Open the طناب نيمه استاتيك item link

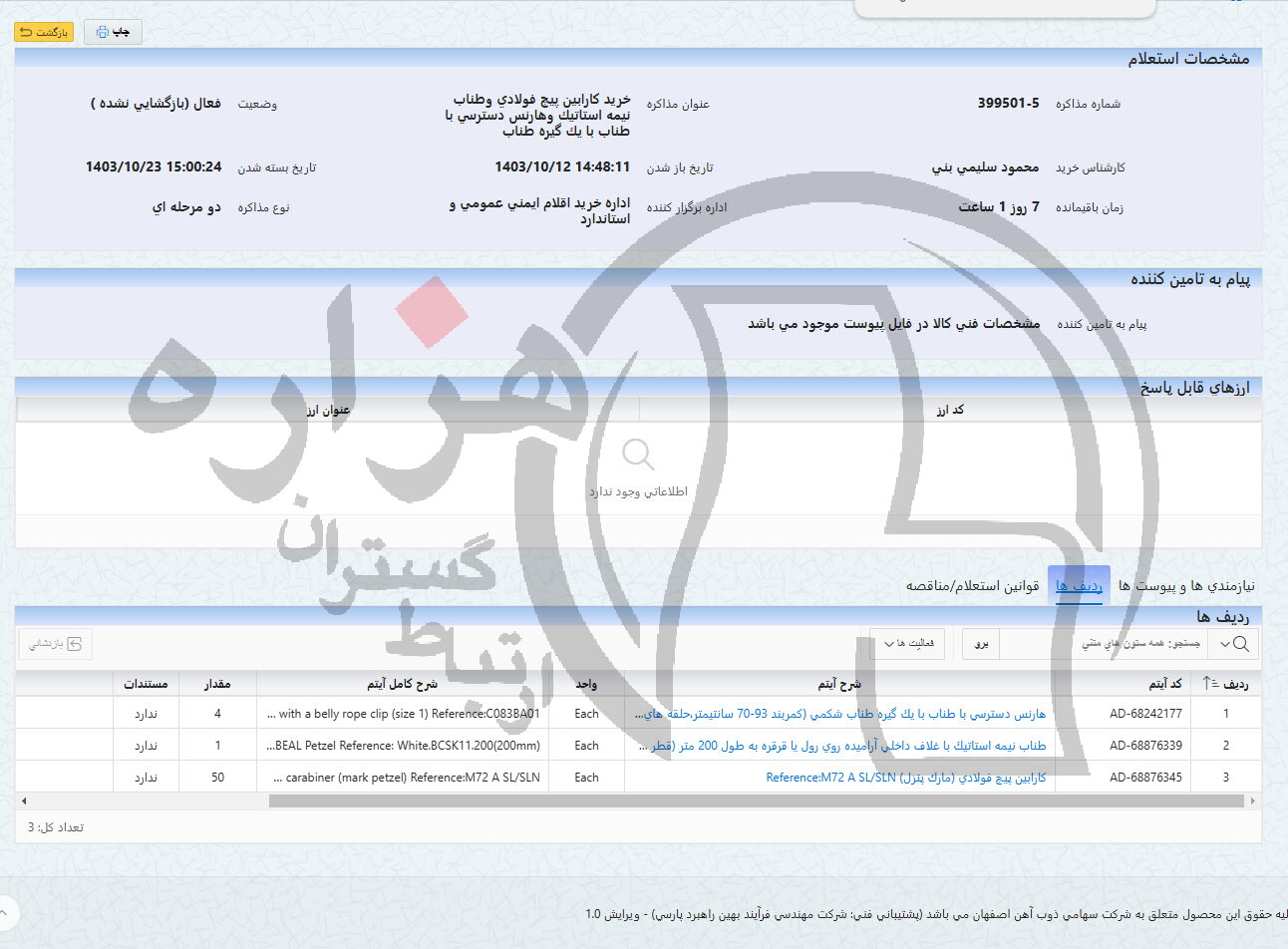pyautogui.click(x=842, y=746)
